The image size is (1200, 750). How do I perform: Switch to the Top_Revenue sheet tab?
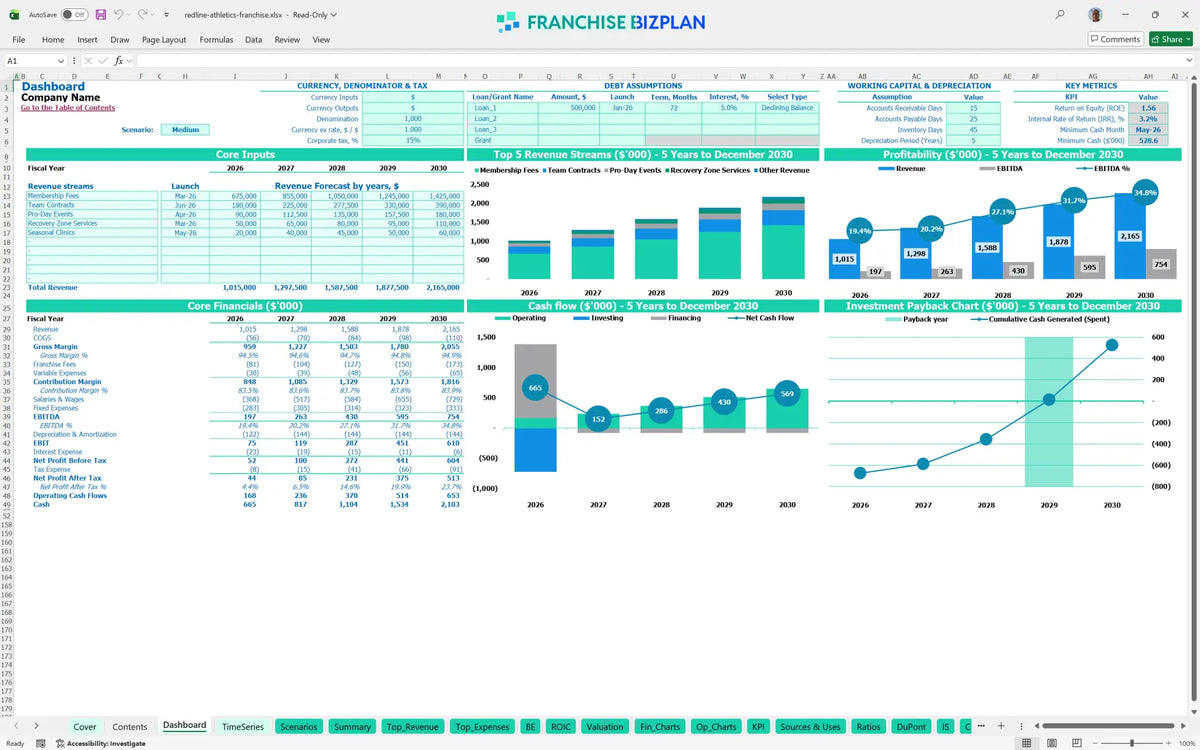coord(412,727)
